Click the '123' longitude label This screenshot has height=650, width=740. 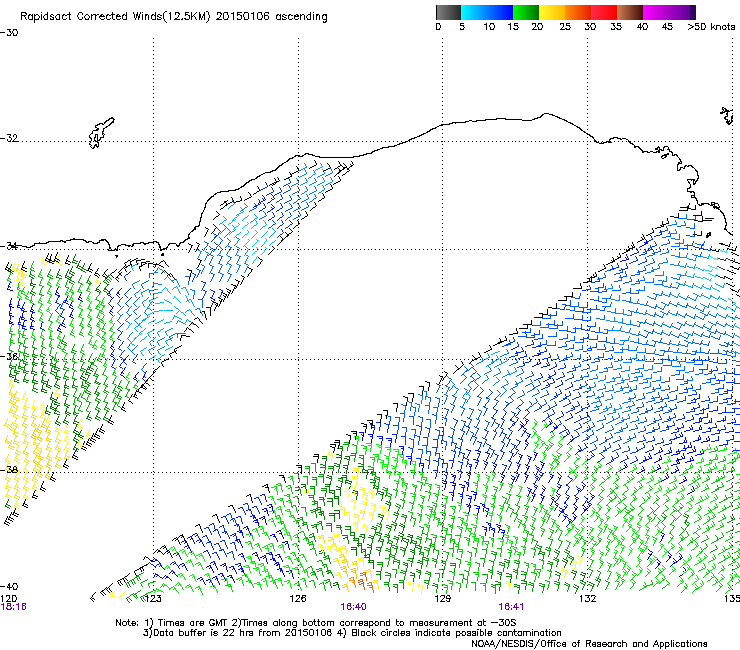click(x=153, y=599)
